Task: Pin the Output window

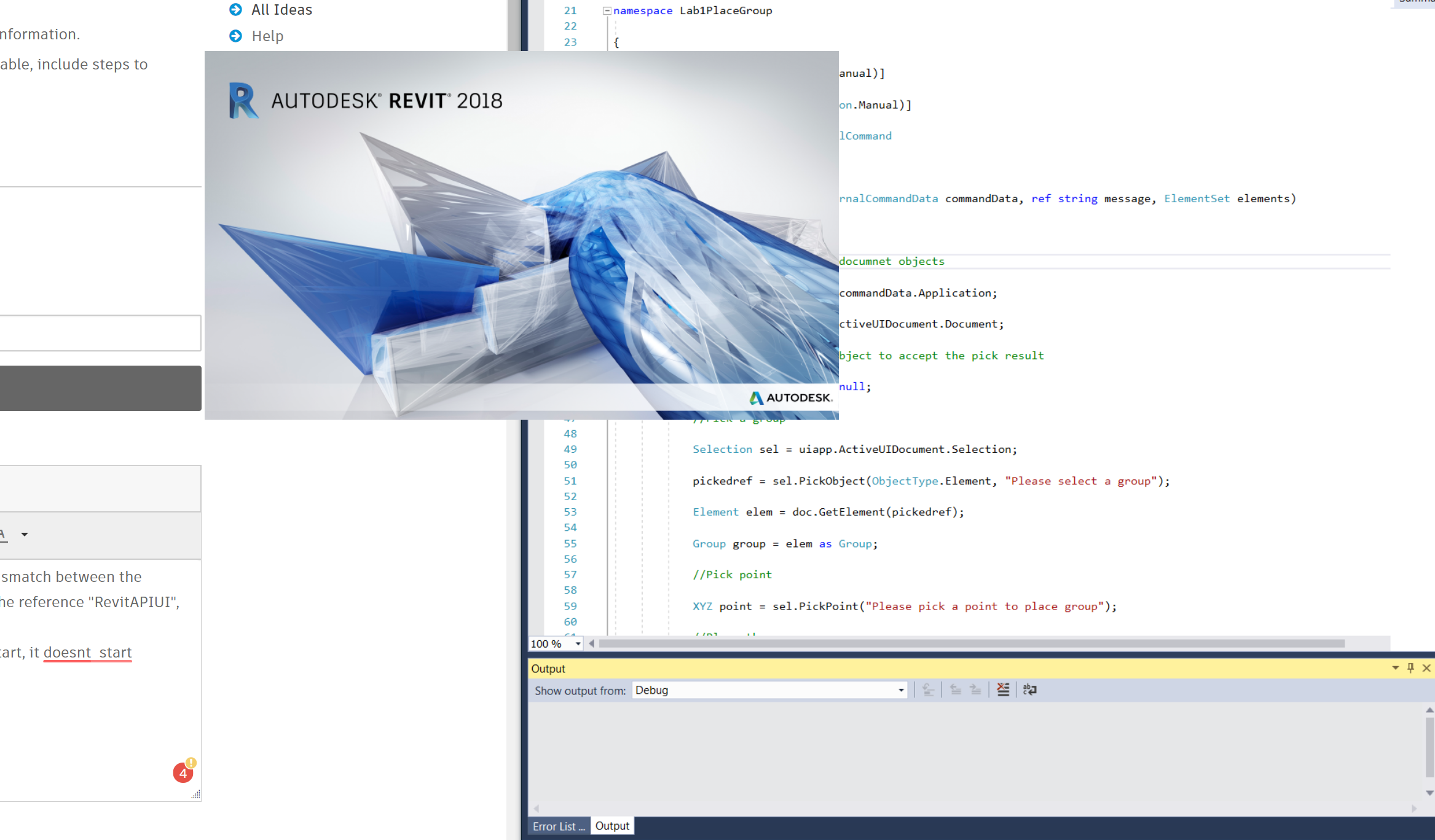Action: [1410, 668]
